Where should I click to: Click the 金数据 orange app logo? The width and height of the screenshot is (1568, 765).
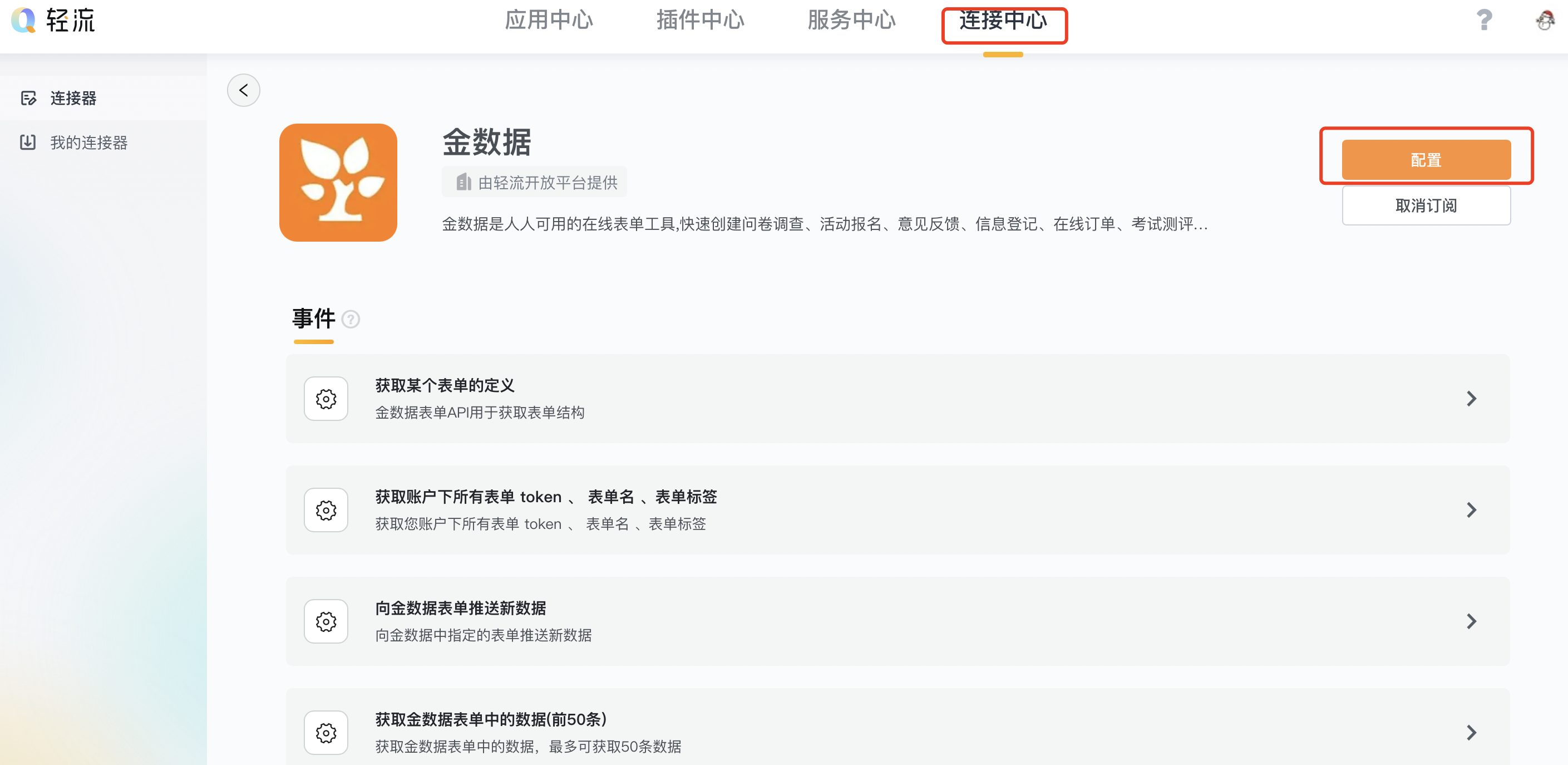click(x=338, y=183)
